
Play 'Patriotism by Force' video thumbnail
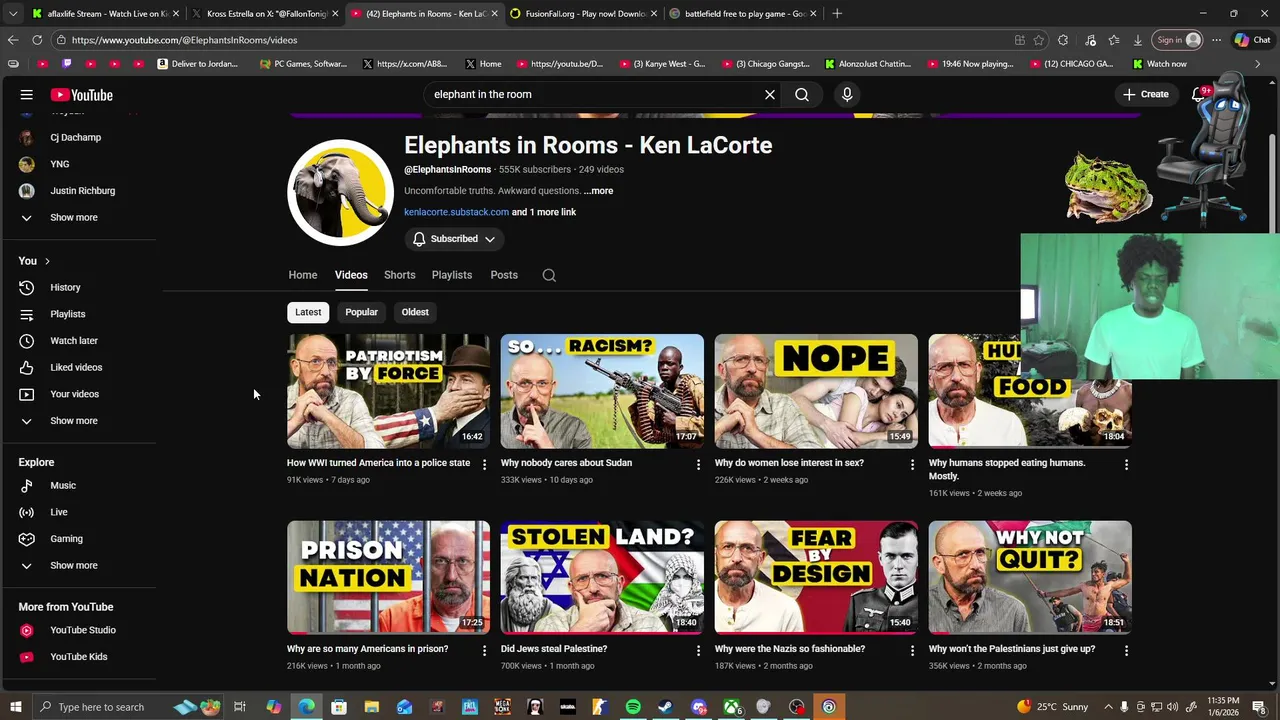click(x=388, y=391)
